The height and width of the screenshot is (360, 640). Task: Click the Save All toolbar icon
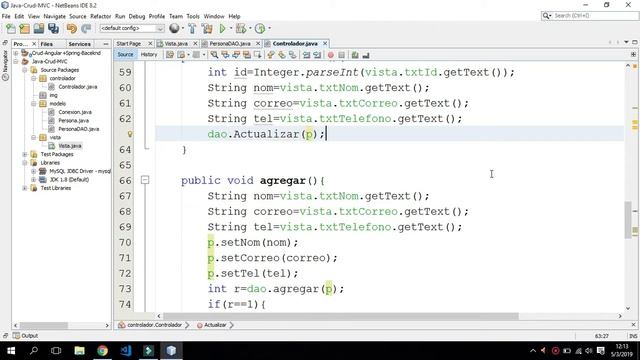click(53, 29)
